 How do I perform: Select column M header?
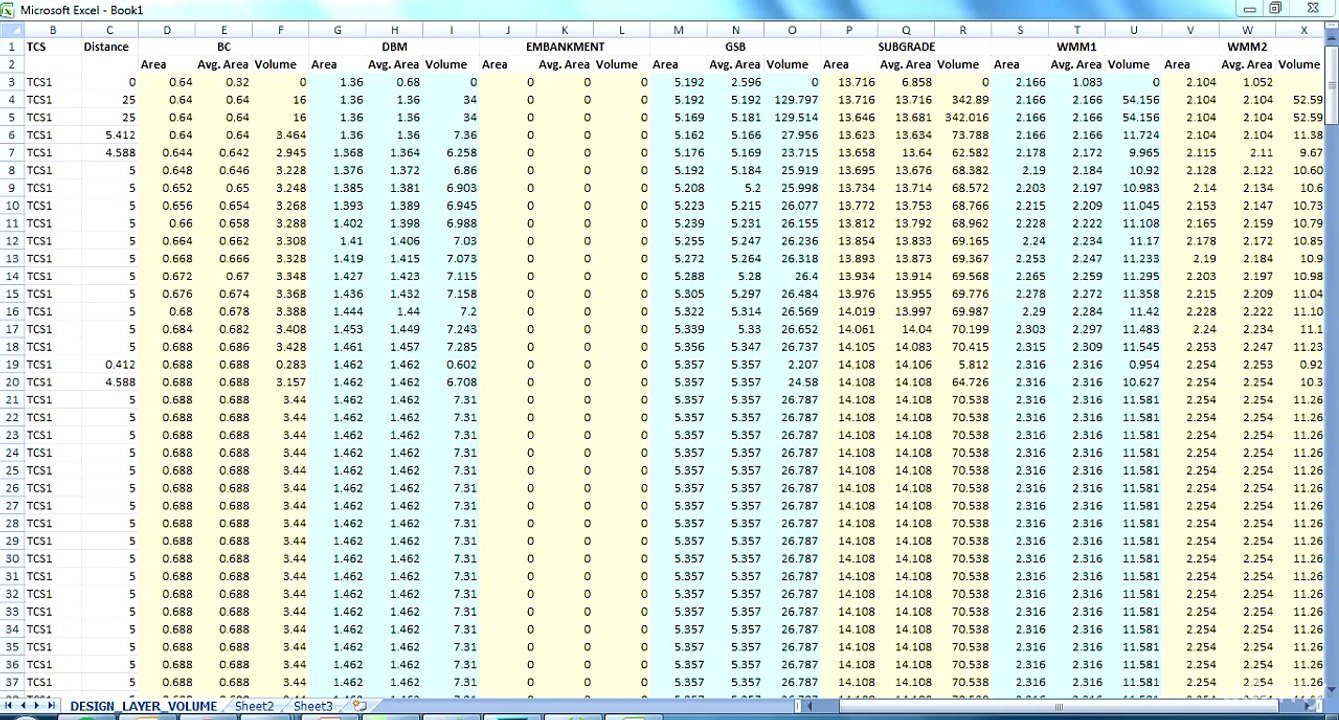pos(678,30)
